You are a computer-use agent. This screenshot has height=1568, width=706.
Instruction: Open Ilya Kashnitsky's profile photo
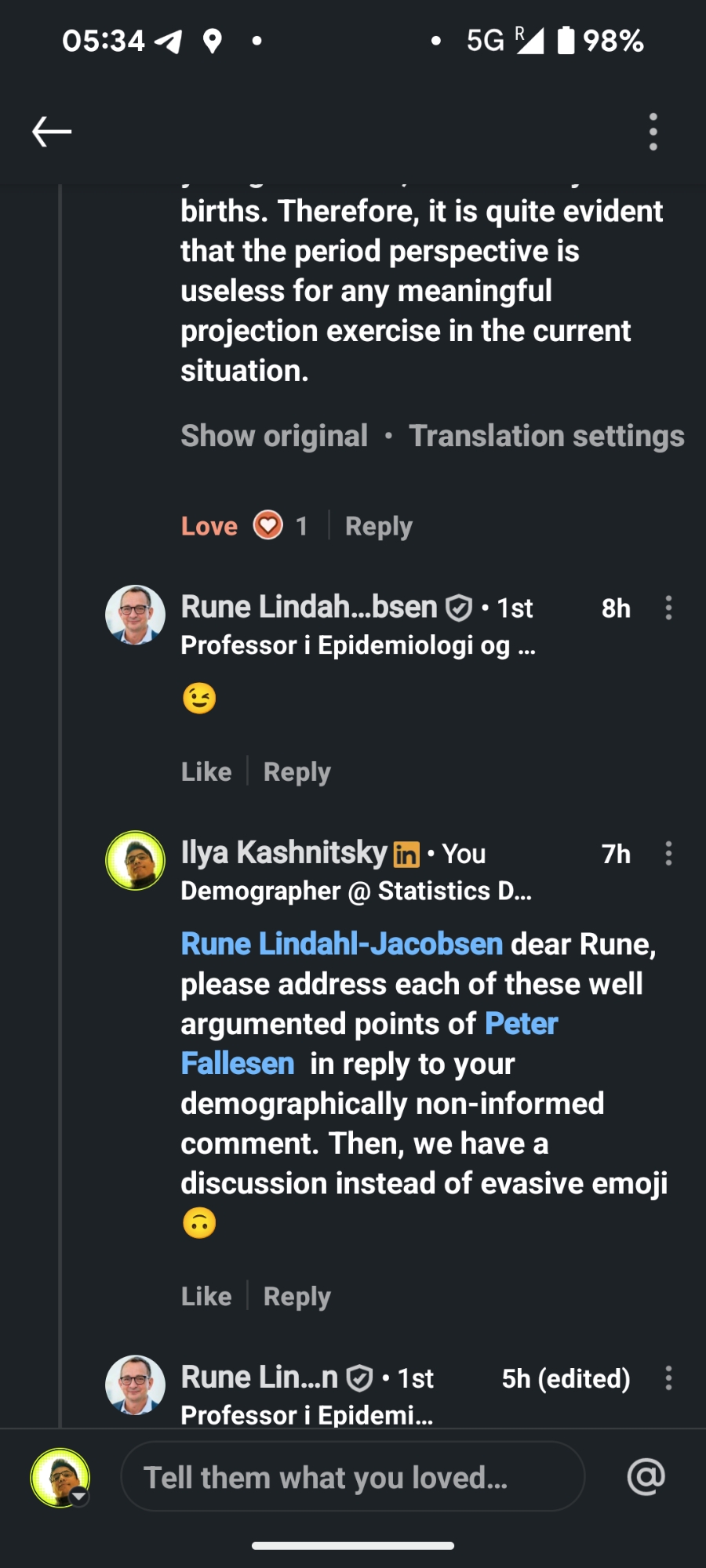click(x=135, y=860)
